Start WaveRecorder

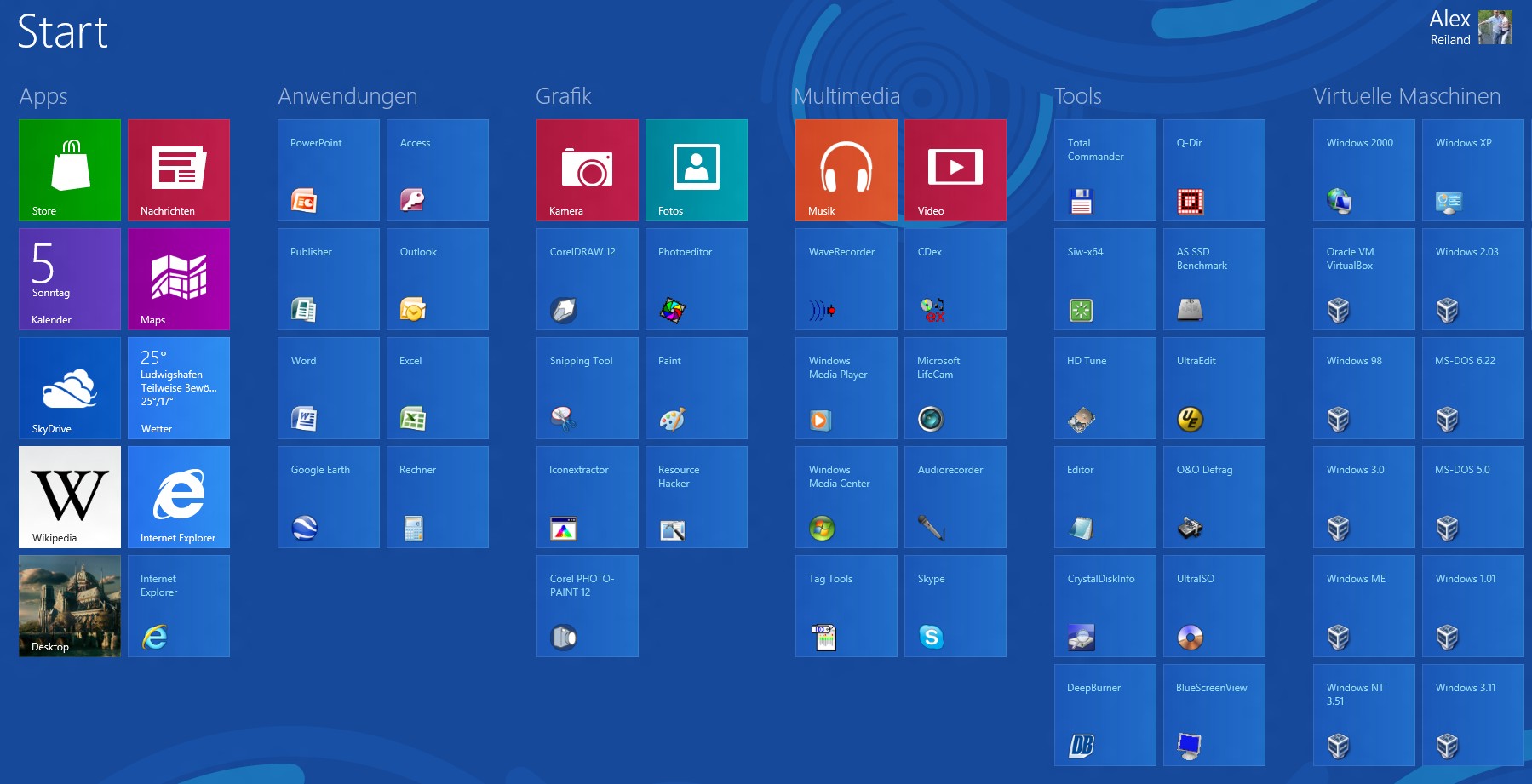point(846,279)
